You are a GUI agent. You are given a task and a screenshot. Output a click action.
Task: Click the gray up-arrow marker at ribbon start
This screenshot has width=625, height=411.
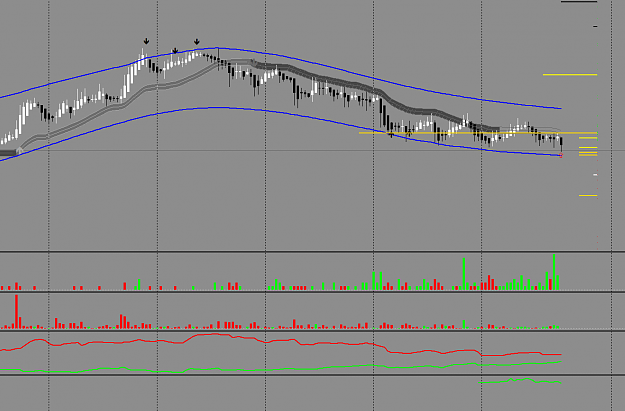click(x=19, y=150)
